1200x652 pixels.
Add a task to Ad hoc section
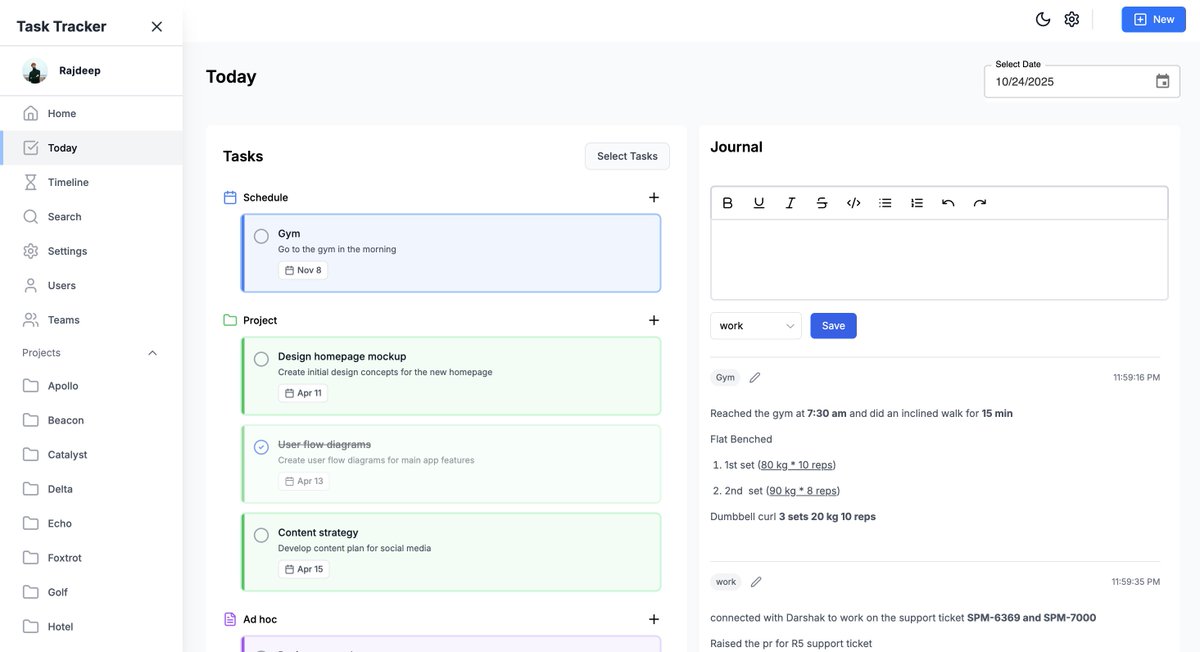tap(654, 620)
